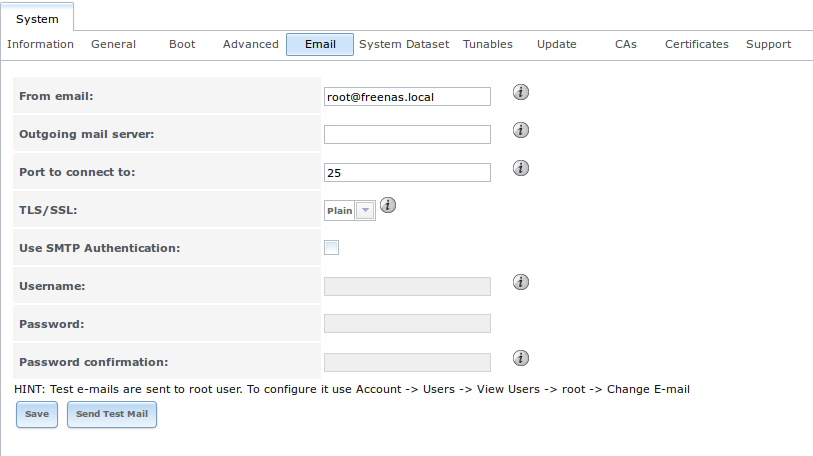
Task: Switch to the General tab
Action: pos(113,44)
